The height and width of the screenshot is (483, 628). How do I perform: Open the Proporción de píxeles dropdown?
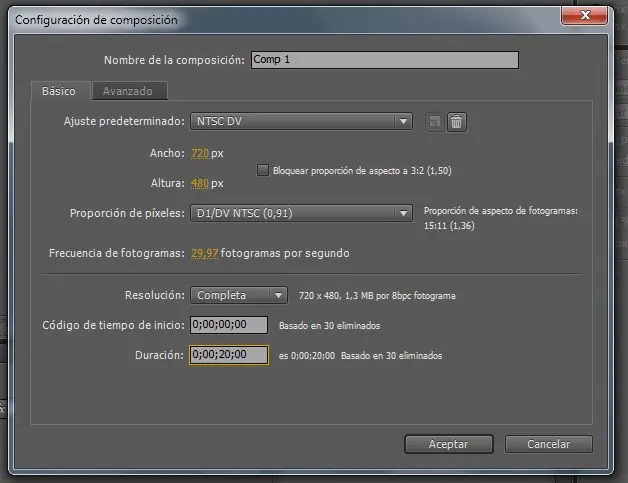click(x=301, y=213)
